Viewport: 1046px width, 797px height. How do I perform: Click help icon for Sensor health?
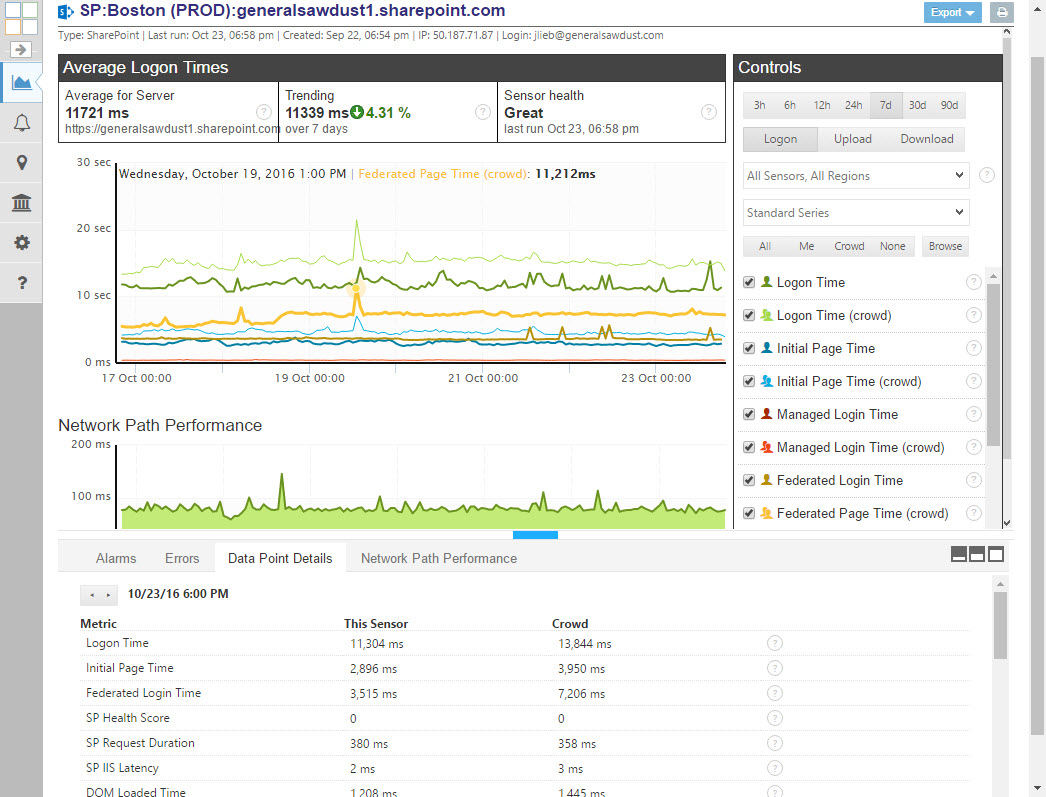pos(709,112)
